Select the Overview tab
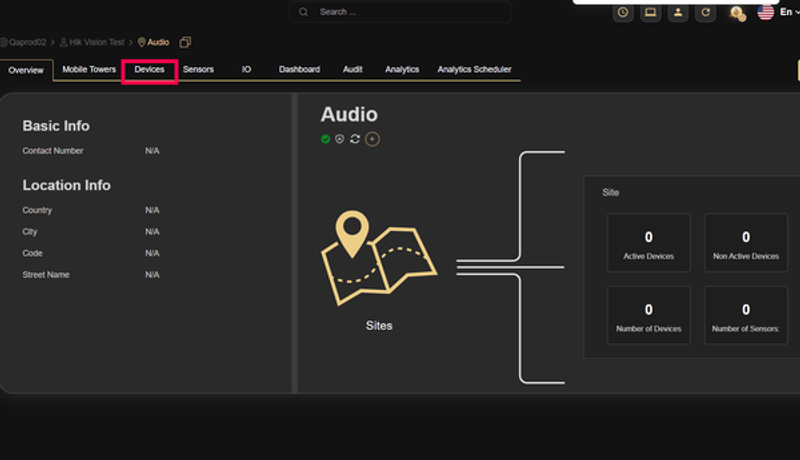This screenshot has height=460, width=800. pyautogui.click(x=26, y=70)
